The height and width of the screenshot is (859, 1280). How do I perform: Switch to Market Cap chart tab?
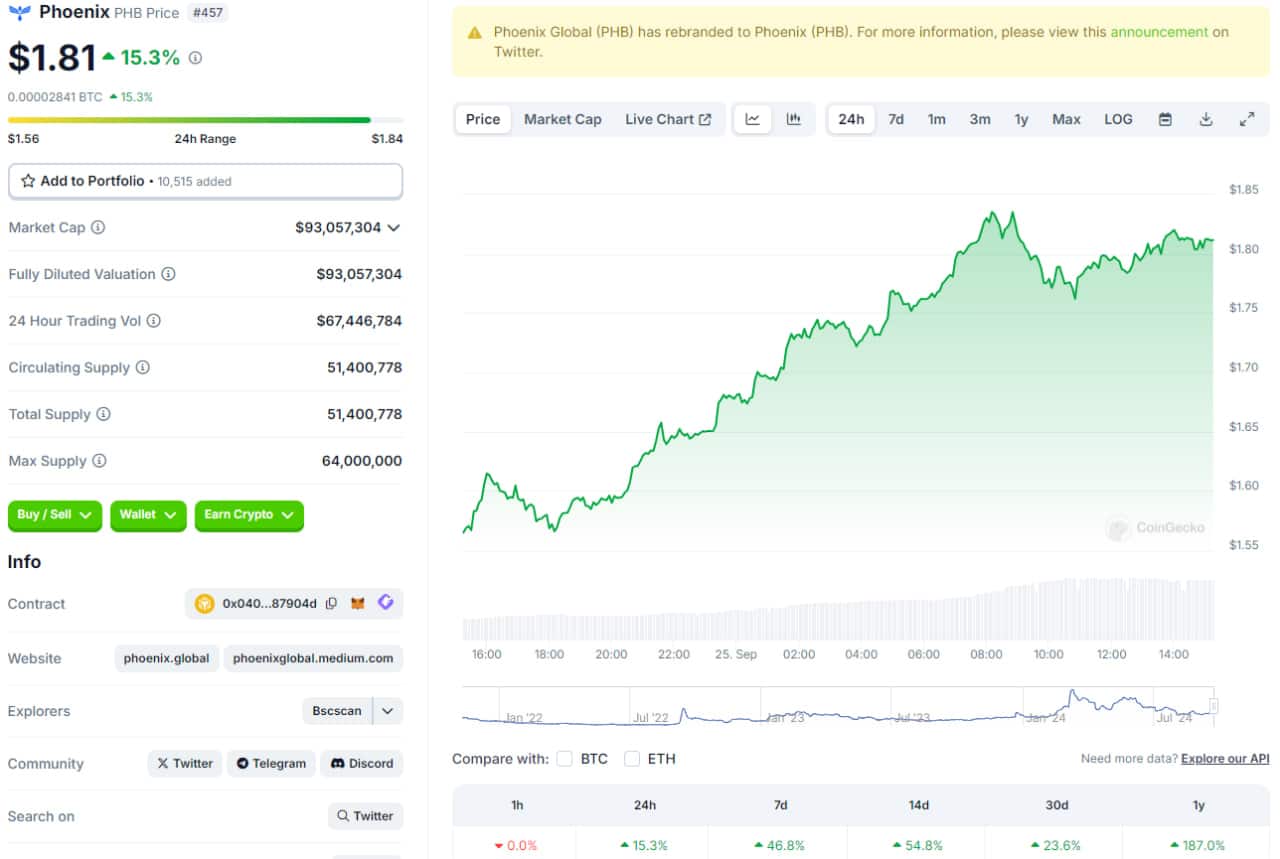563,119
